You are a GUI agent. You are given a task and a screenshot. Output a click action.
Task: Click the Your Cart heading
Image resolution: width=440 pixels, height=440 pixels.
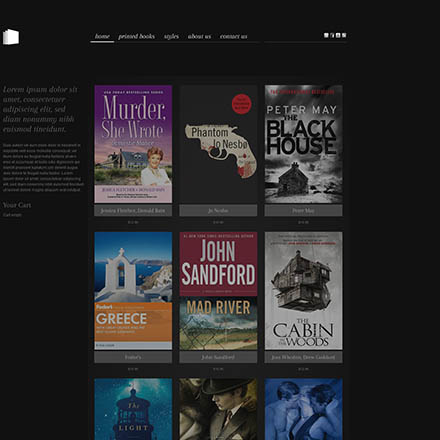click(17, 205)
